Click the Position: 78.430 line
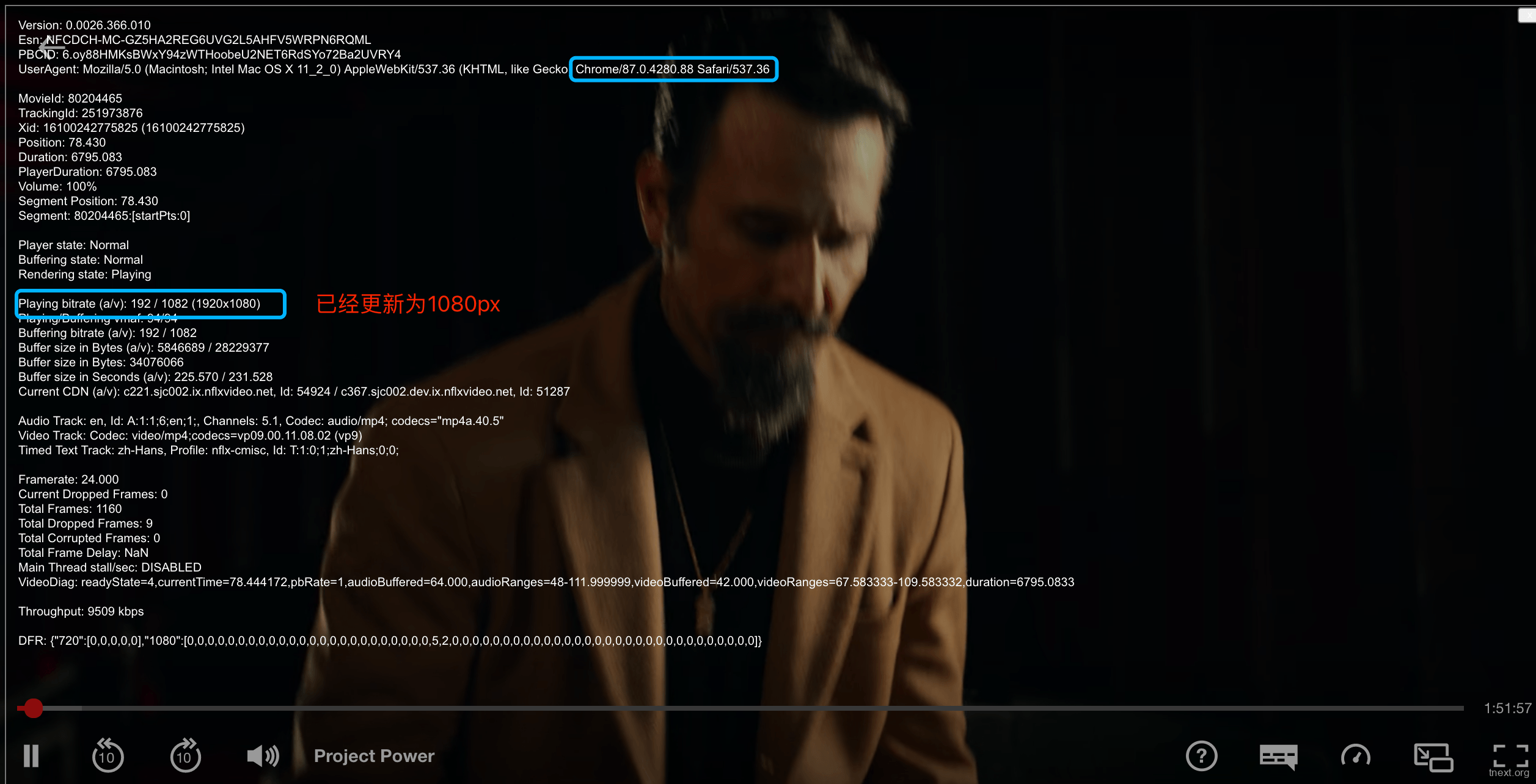This screenshot has height=784, width=1536. [62, 142]
